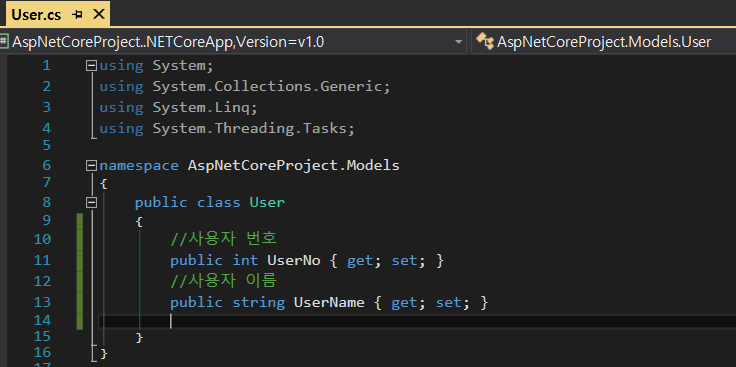Click line number 13 in the margin

[x=42, y=302]
